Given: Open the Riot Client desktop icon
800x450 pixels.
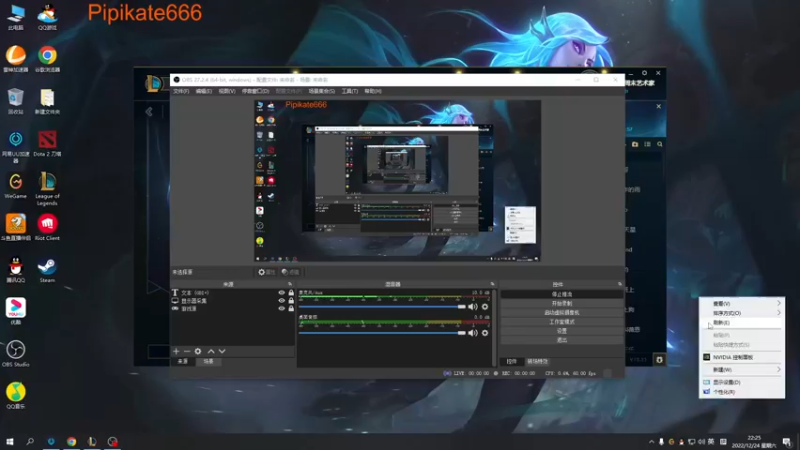Looking at the screenshot, I should point(47,227).
